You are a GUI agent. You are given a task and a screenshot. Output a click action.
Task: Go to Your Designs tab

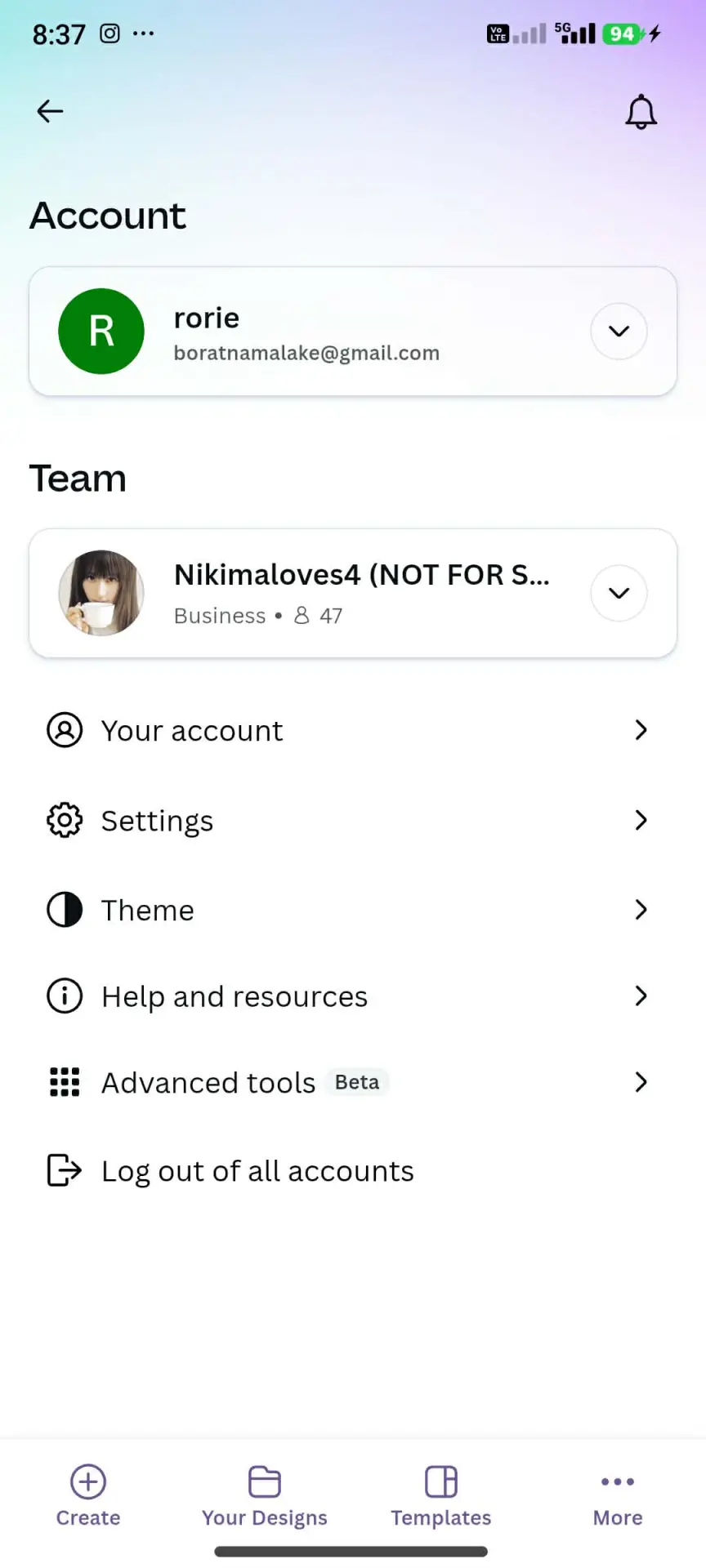tap(265, 1496)
